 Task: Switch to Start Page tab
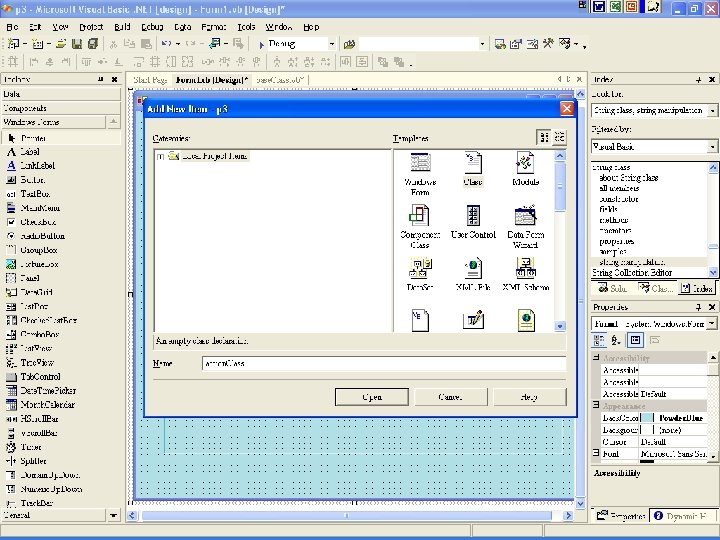click(150, 80)
